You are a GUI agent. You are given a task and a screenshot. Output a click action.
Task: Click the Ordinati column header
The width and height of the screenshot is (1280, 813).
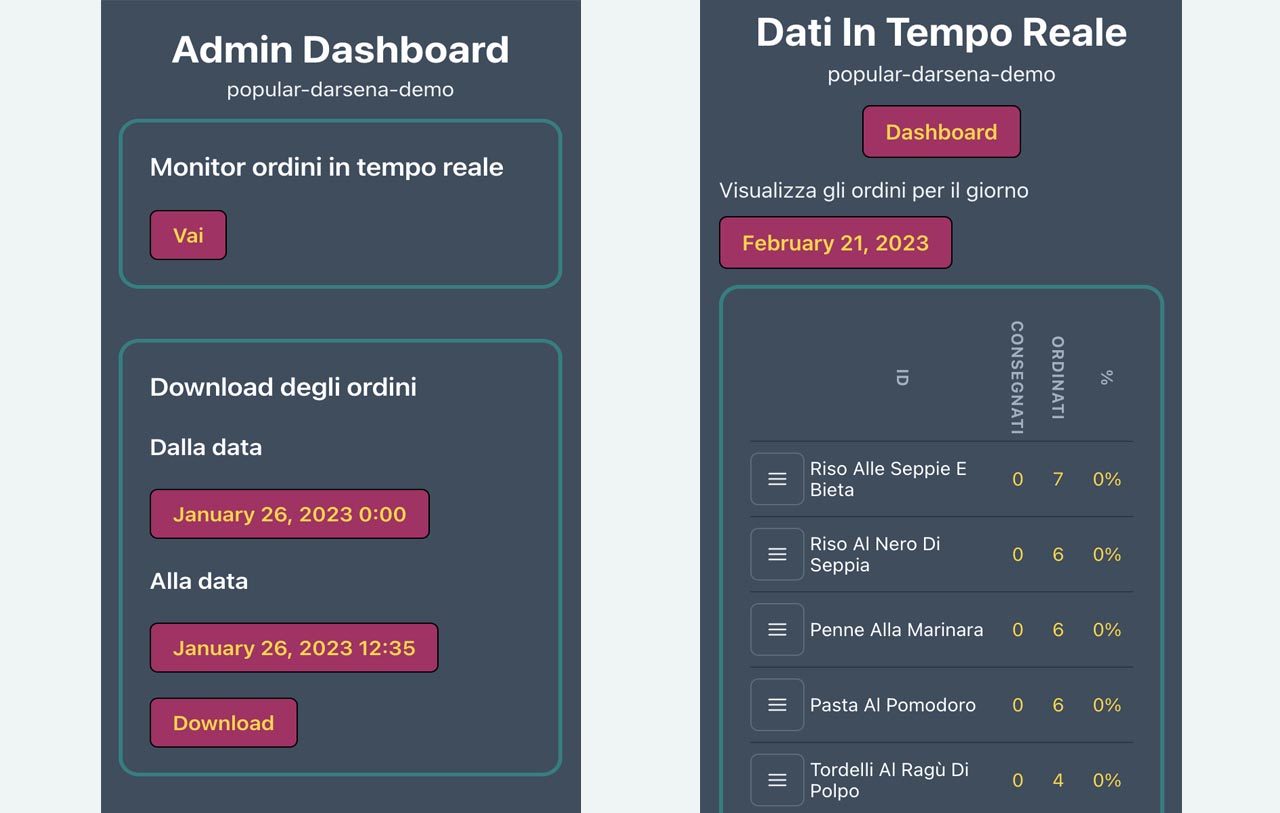coord(1058,377)
